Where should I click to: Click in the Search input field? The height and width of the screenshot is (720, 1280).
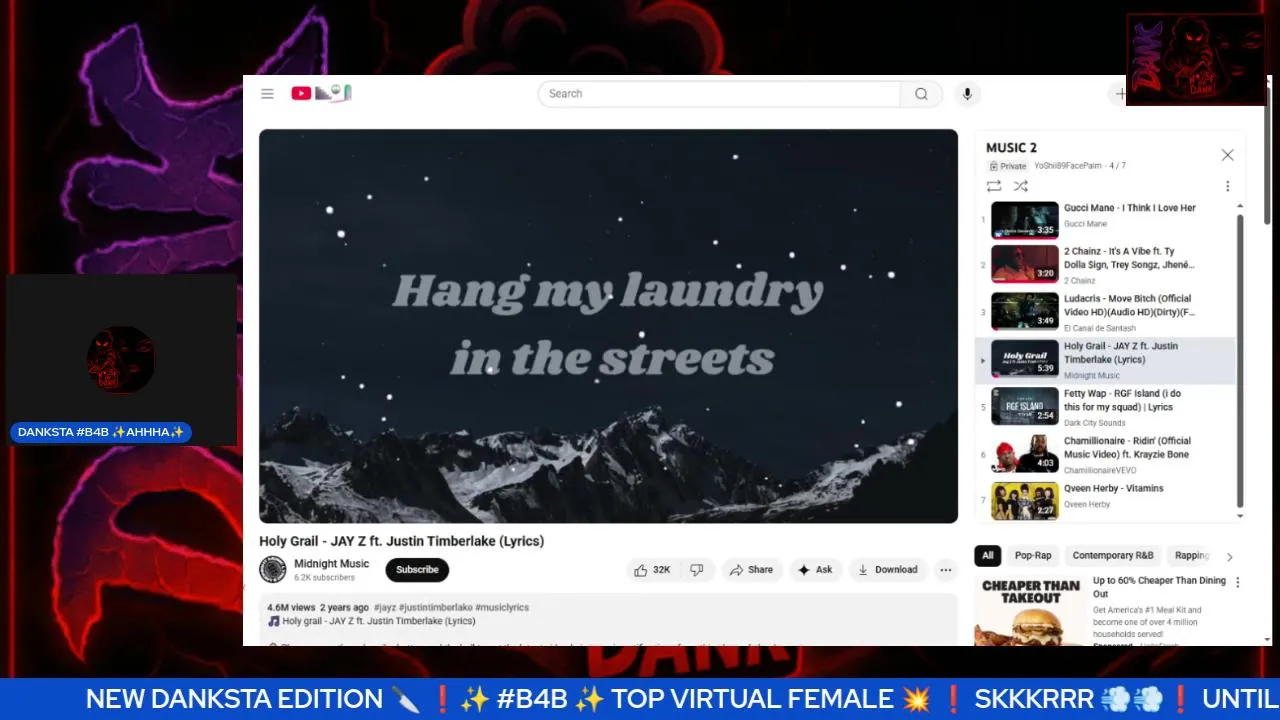(x=719, y=94)
